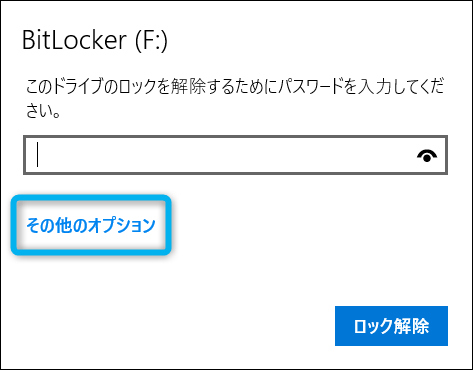Reveal password characters via the eye symbol
This screenshot has width=473, height=370.
427,156
